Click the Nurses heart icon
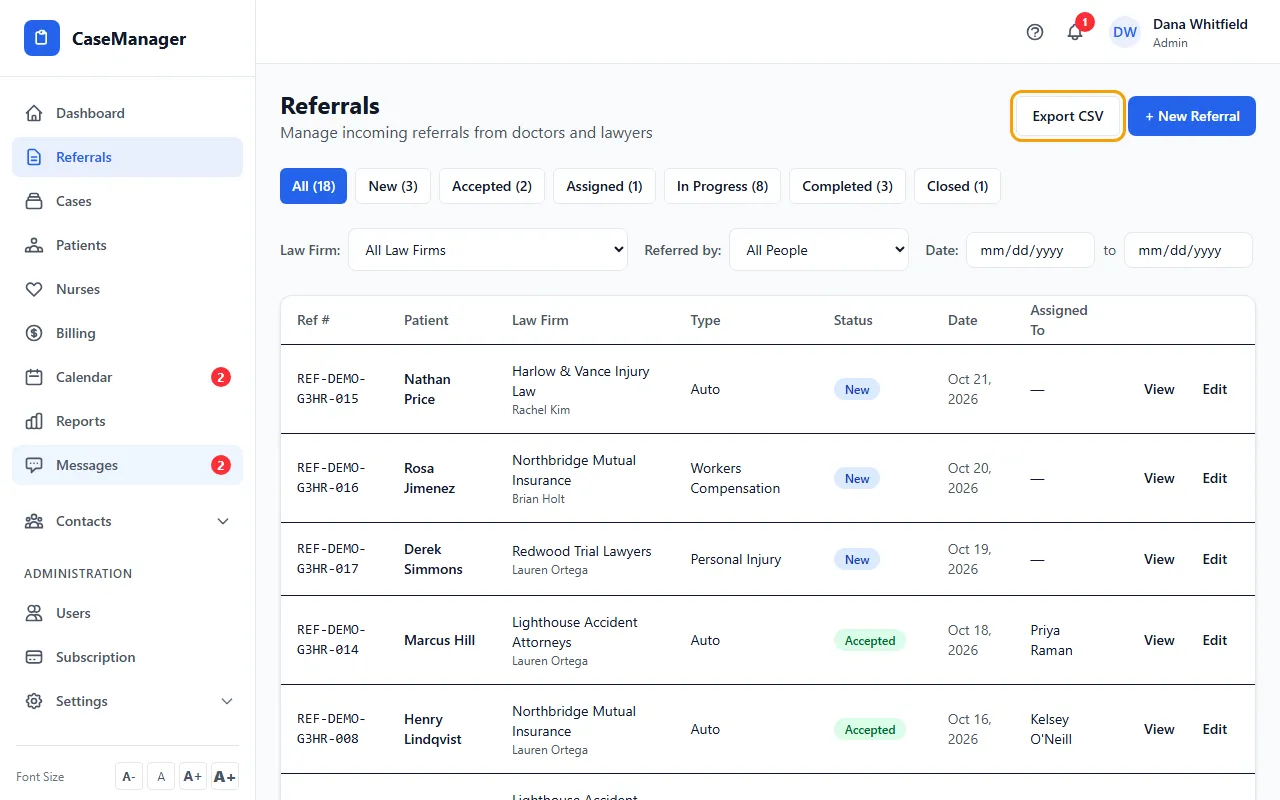 34,289
